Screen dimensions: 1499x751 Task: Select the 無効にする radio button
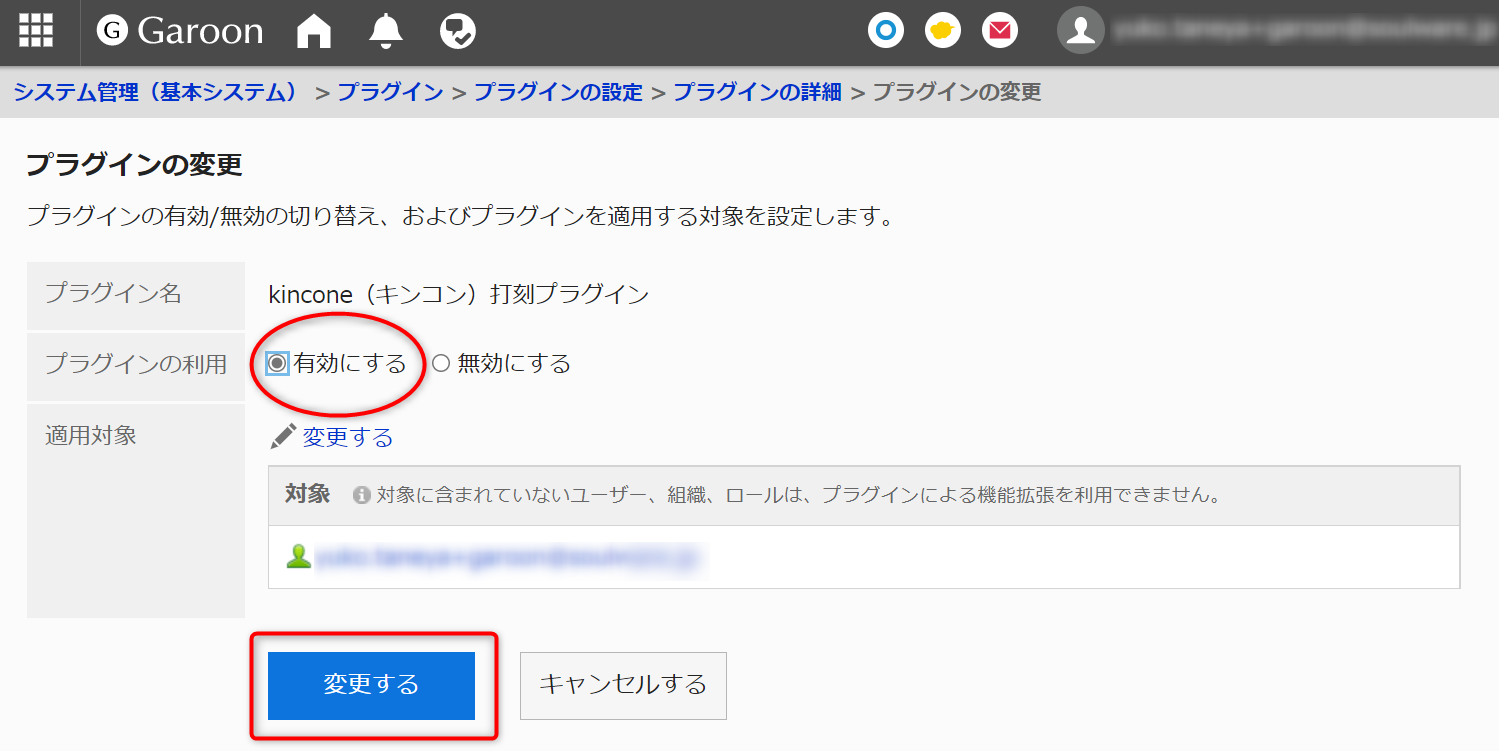pos(440,363)
